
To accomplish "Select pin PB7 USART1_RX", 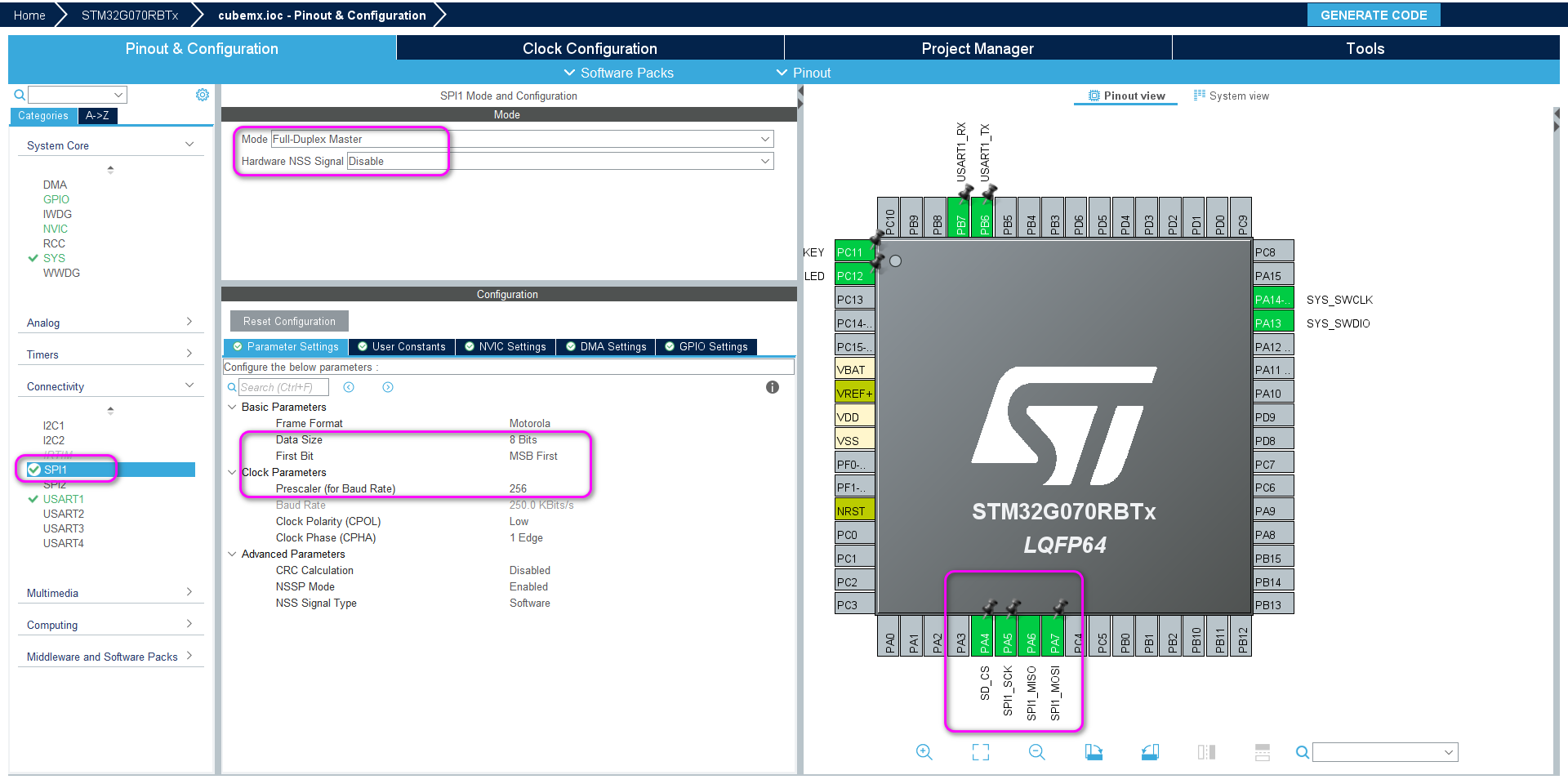I will coord(960,217).
